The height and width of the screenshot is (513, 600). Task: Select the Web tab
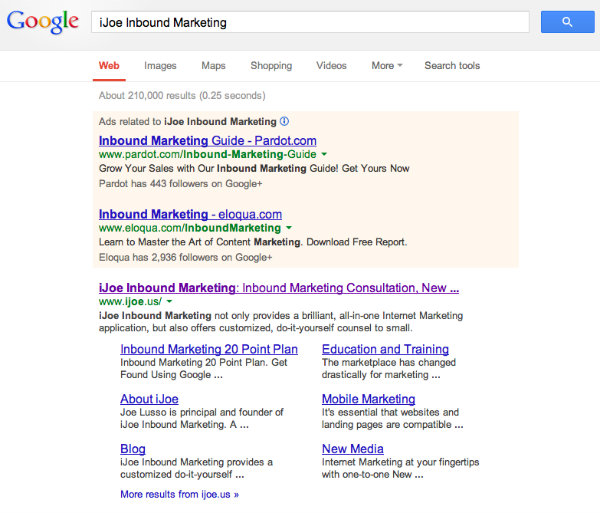click(109, 65)
